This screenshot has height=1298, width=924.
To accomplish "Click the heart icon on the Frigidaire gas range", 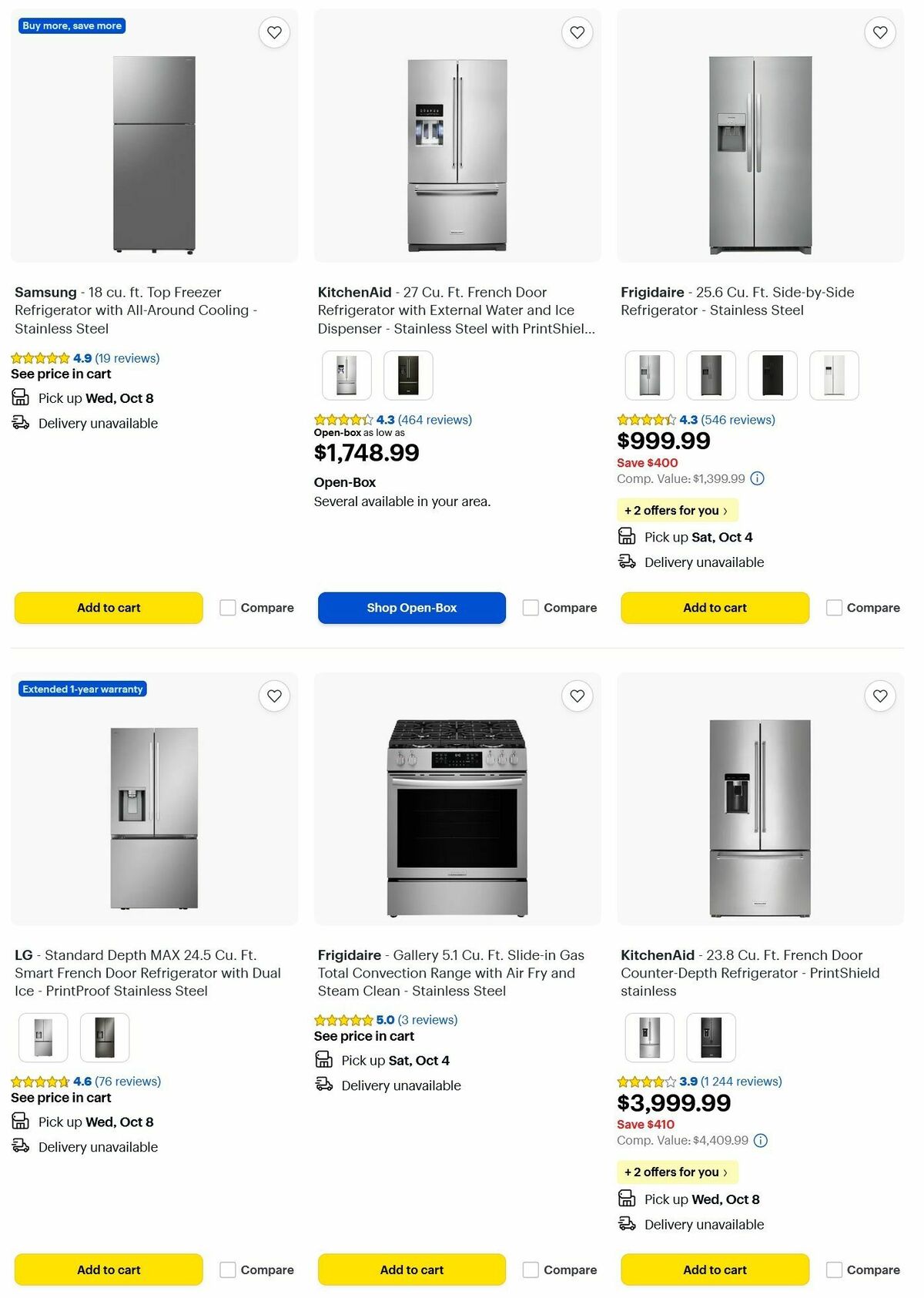I will 577,696.
